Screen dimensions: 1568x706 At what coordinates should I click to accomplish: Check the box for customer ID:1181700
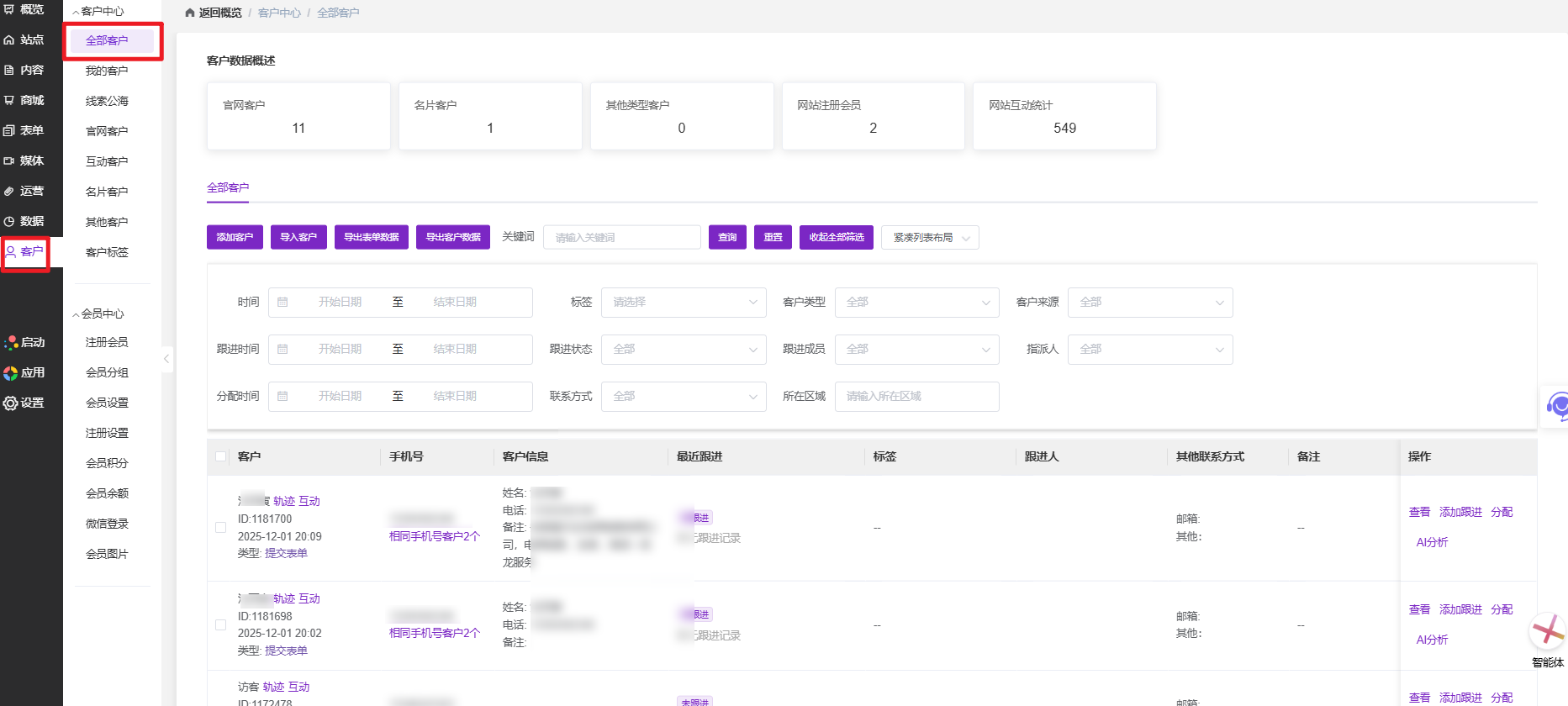221,528
